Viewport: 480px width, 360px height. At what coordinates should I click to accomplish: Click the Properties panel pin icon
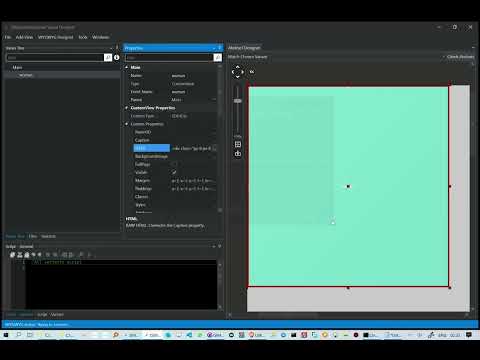219,48
